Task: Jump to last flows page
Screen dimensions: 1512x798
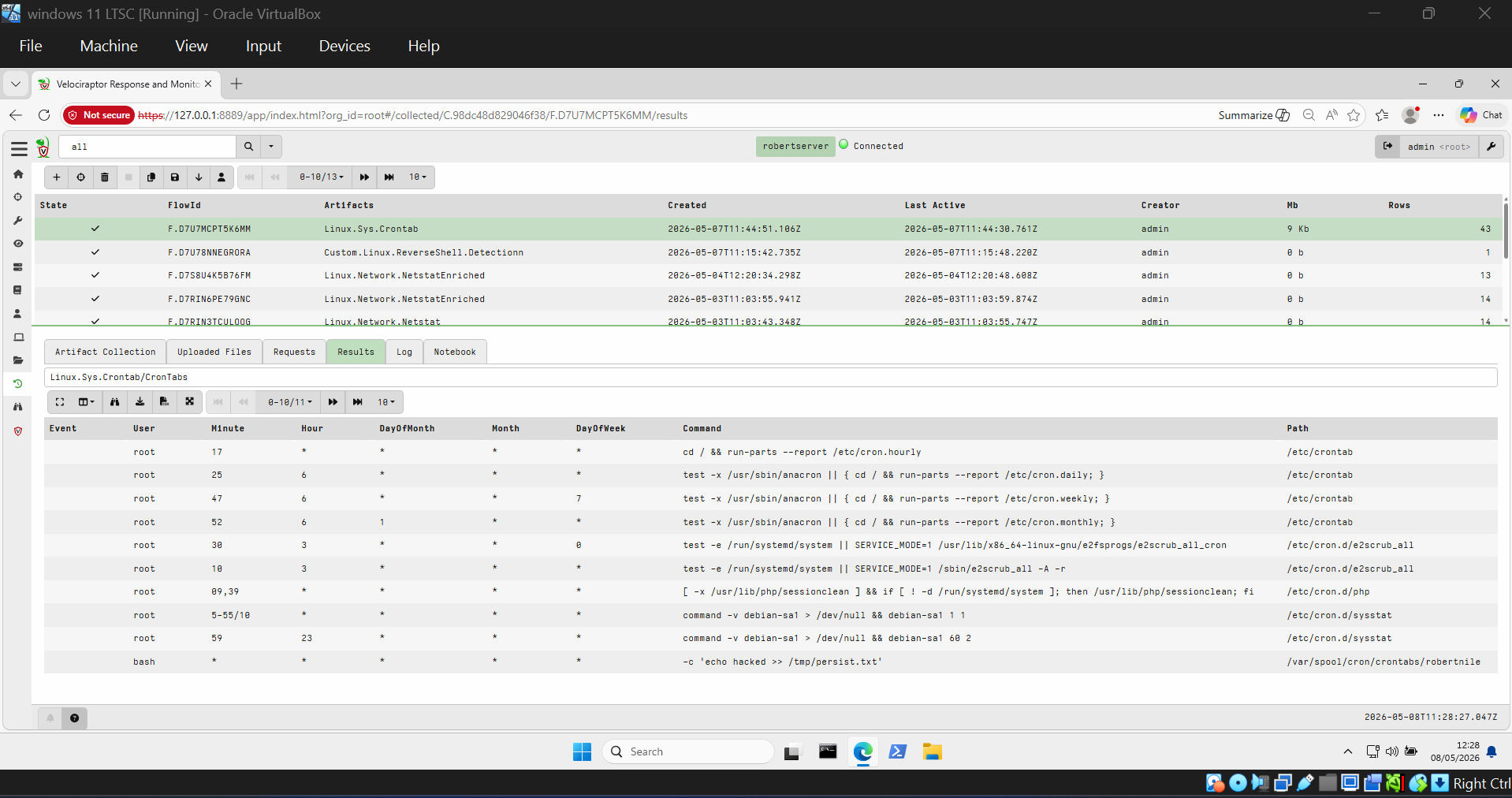Action: 389,177
